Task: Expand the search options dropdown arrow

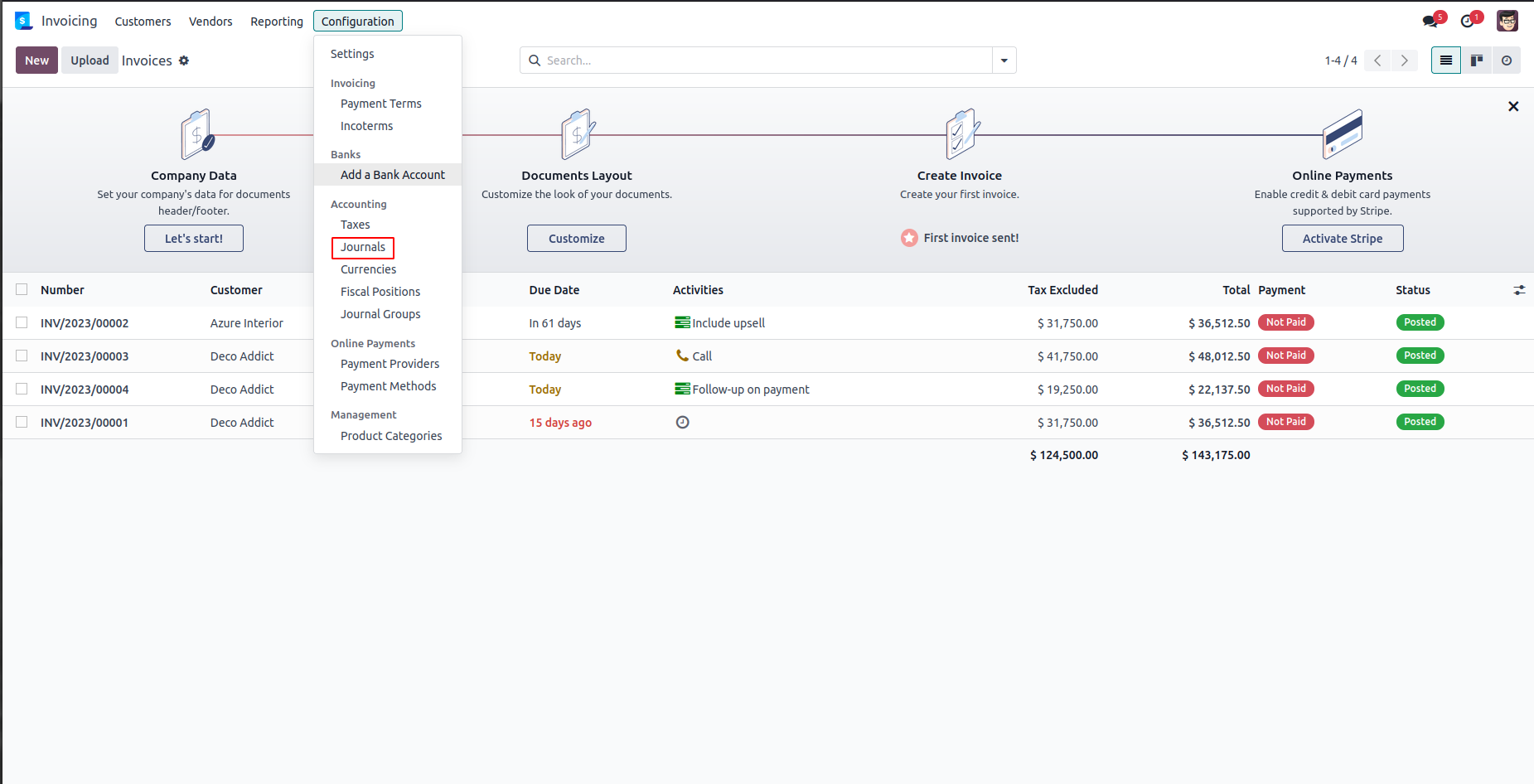Action: (x=1004, y=60)
